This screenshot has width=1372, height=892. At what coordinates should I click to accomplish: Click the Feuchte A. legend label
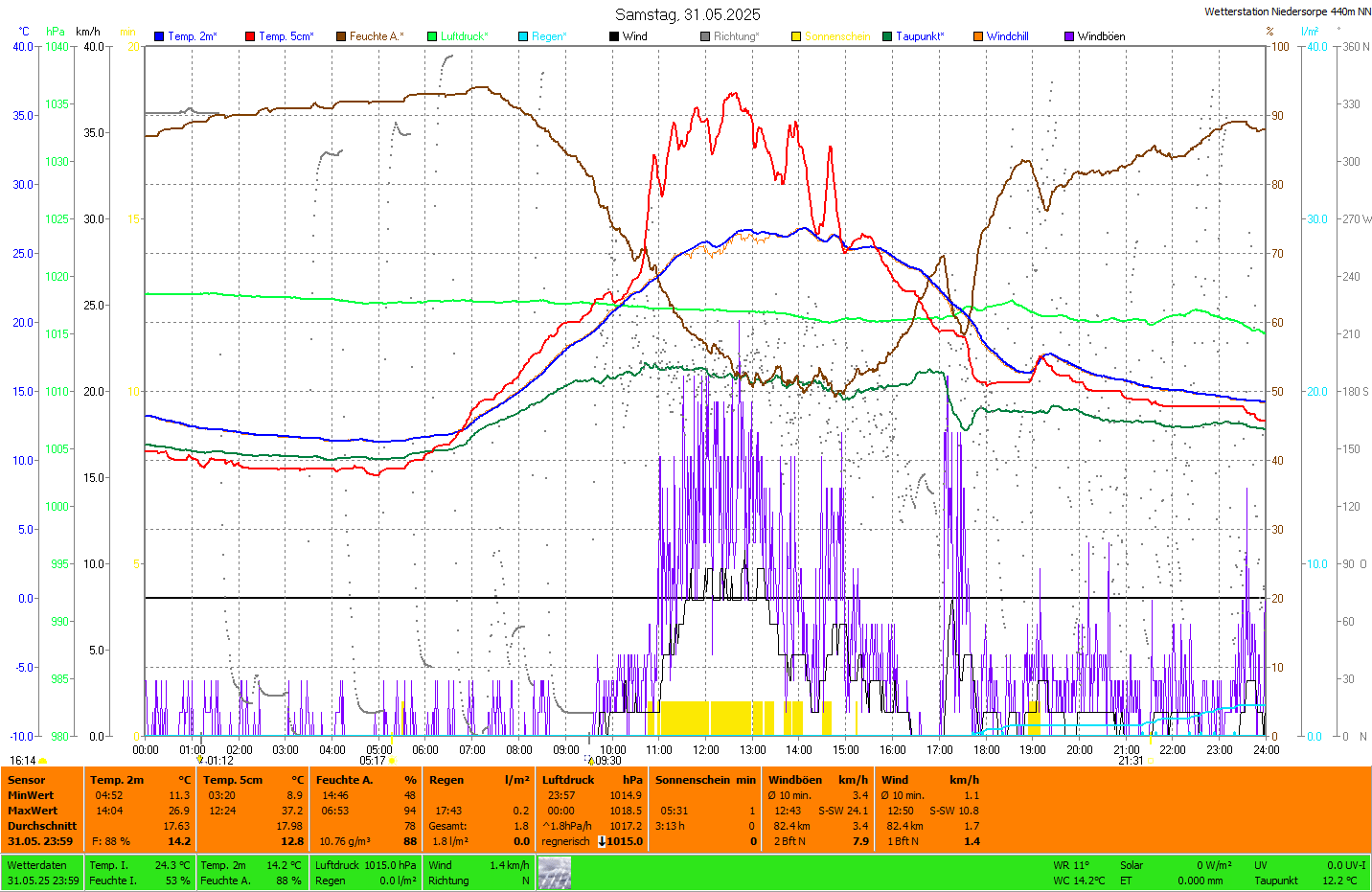[x=376, y=36]
